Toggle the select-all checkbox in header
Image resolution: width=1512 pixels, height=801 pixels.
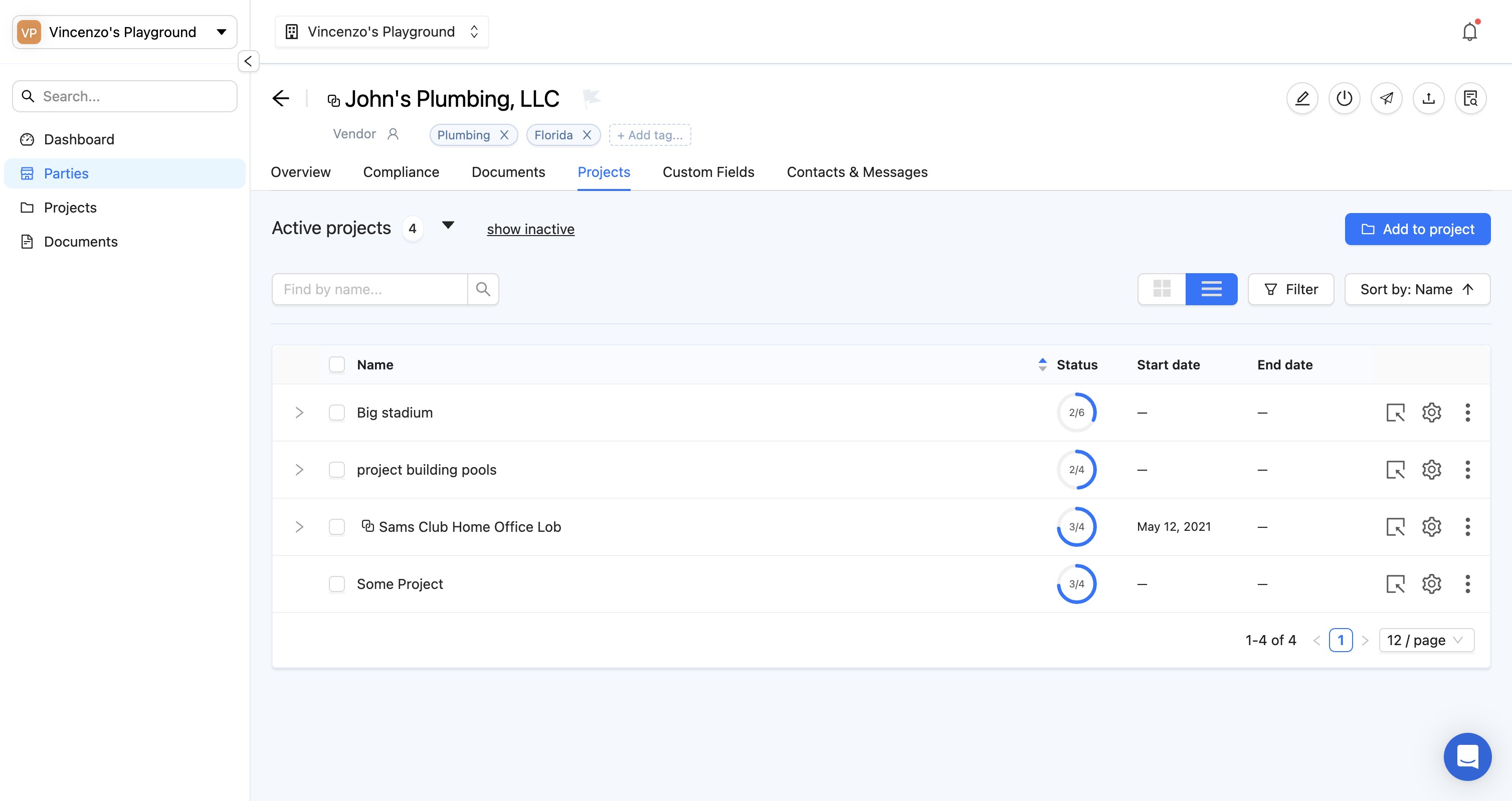(337, 364)
